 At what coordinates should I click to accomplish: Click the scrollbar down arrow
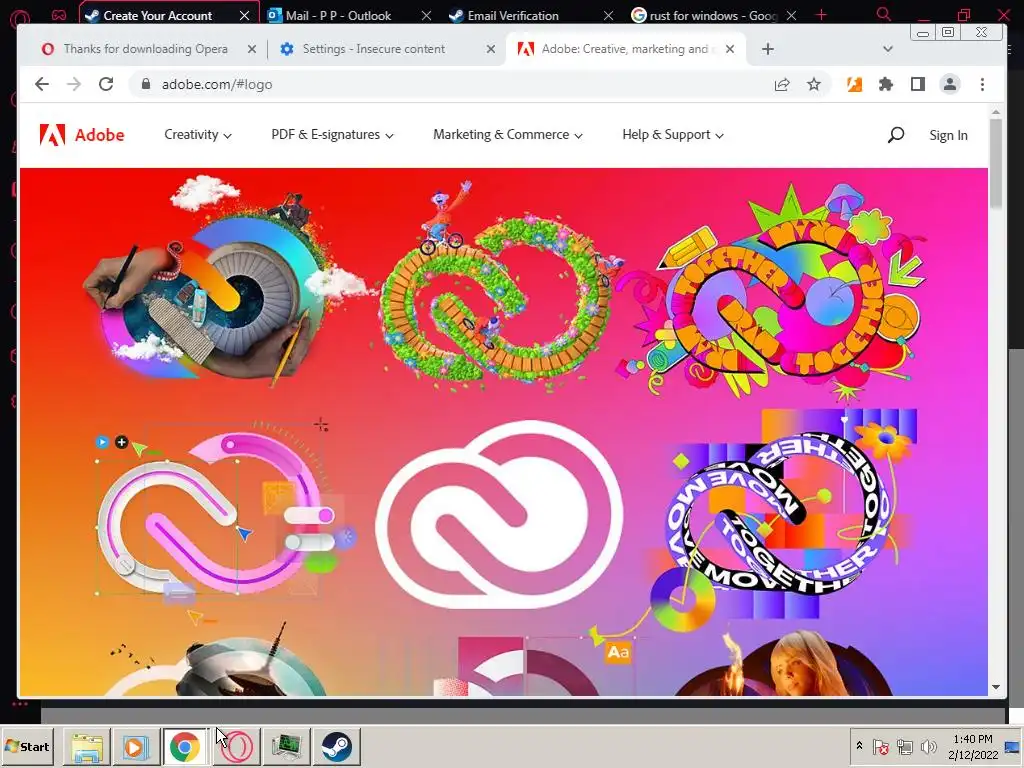point(995,687)
